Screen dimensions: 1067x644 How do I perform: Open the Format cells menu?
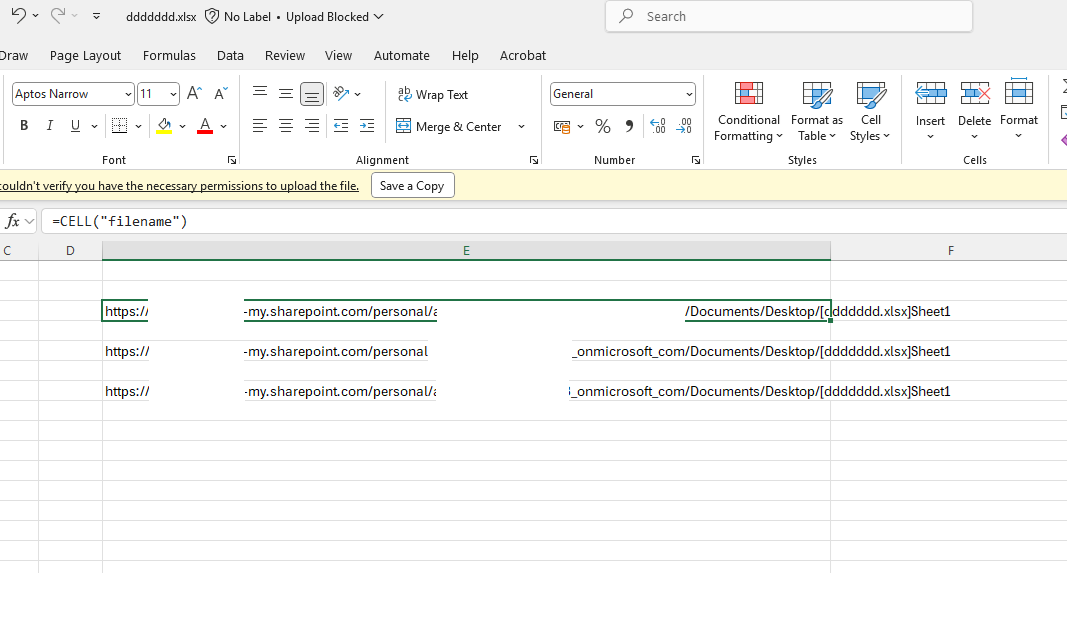click(1019, 109)
